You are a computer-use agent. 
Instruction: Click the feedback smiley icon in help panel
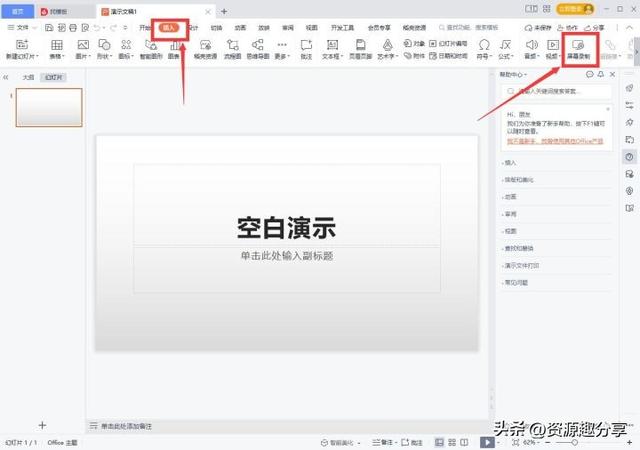pos(589,74)
